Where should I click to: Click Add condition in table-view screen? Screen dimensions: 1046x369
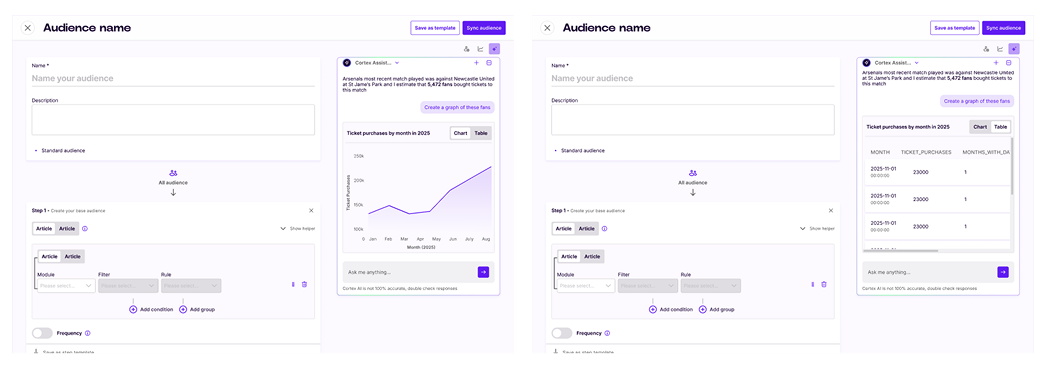pyautogui.click(x=671, y=310)
